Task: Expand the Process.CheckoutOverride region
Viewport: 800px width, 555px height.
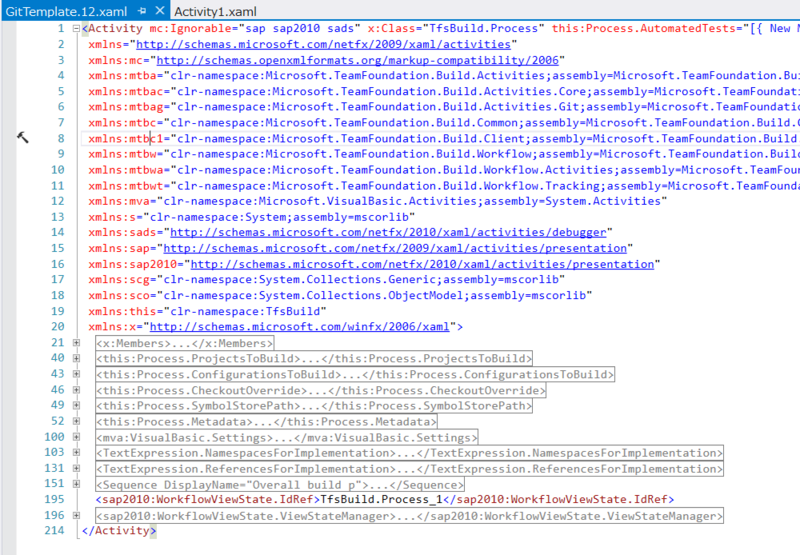Action: coord(76,390)
